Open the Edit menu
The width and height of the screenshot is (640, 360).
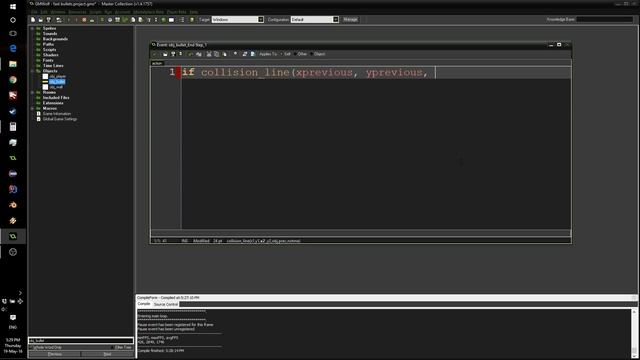point(44,12)
